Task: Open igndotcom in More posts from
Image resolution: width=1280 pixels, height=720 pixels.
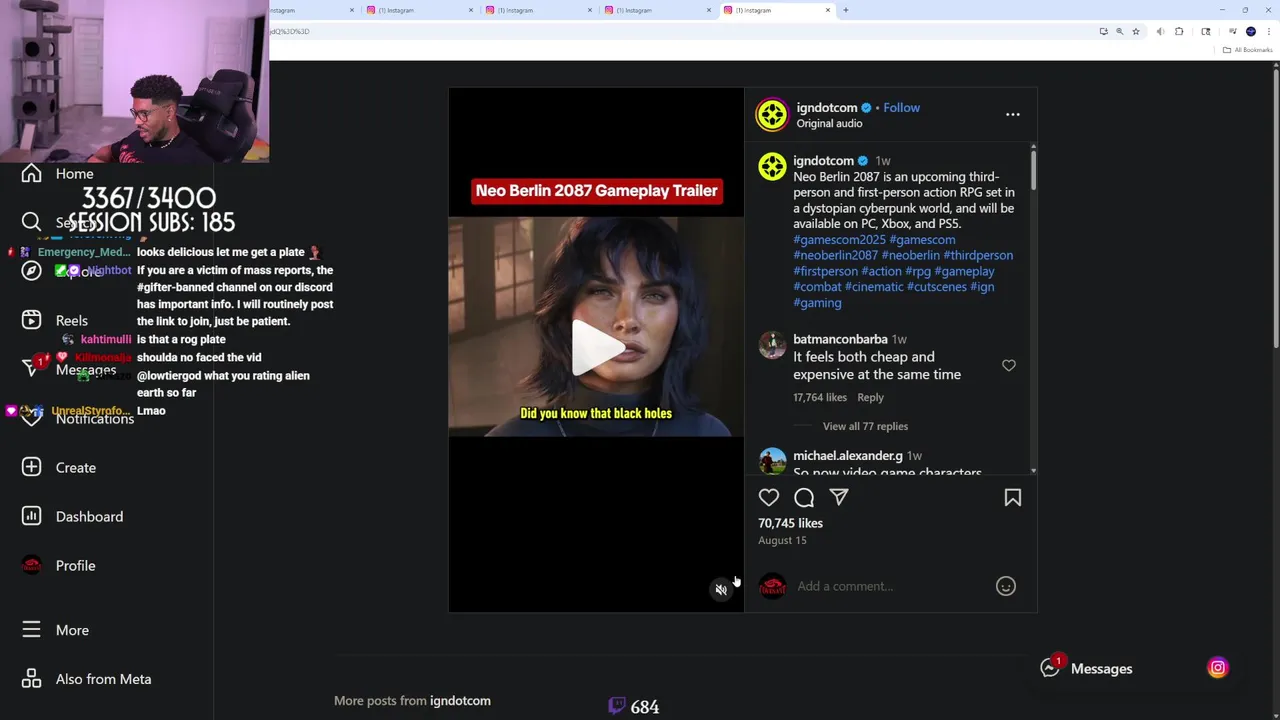Action: 460,701
